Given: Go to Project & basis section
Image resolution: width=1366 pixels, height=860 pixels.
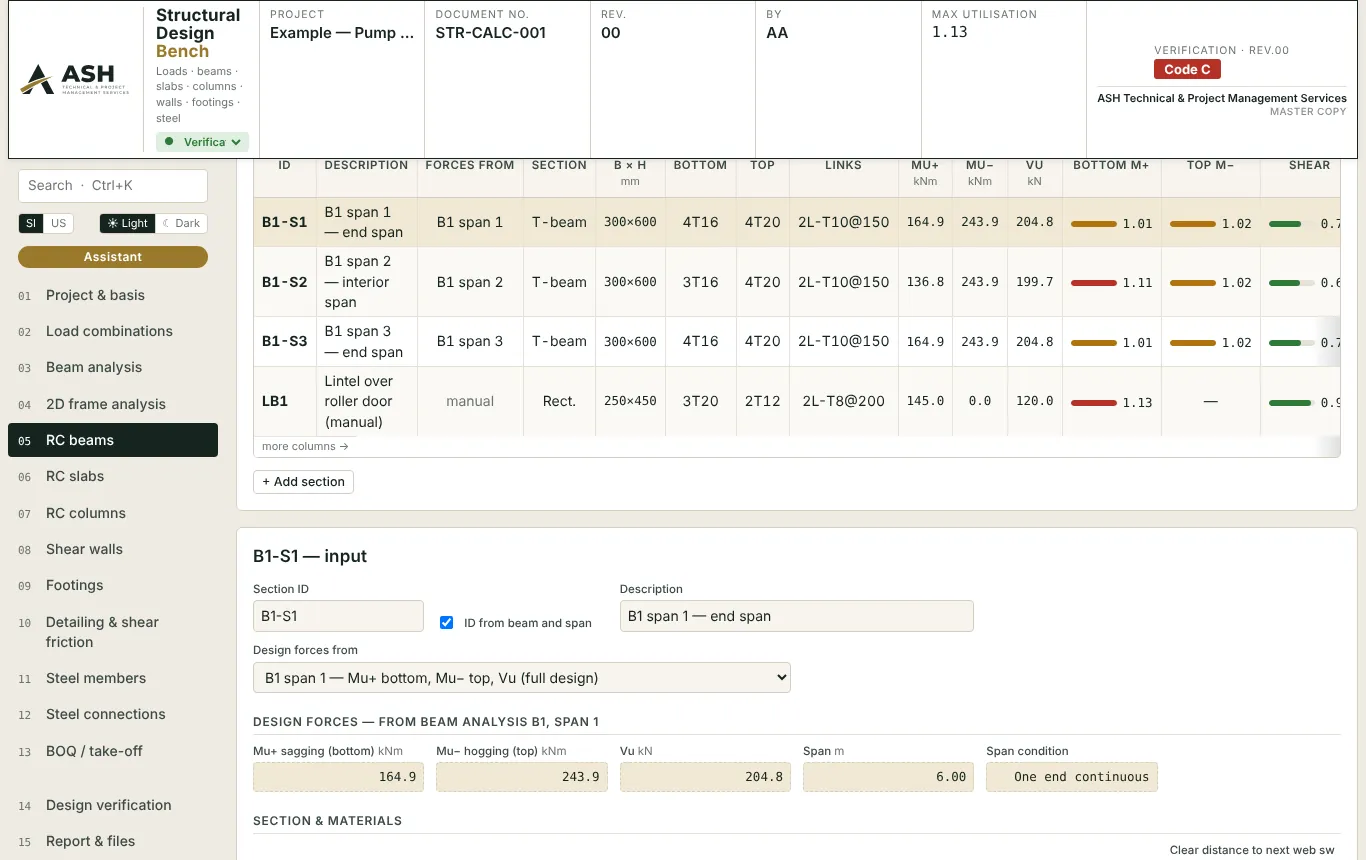Looking at the screenshot, I should coord(113,295).
